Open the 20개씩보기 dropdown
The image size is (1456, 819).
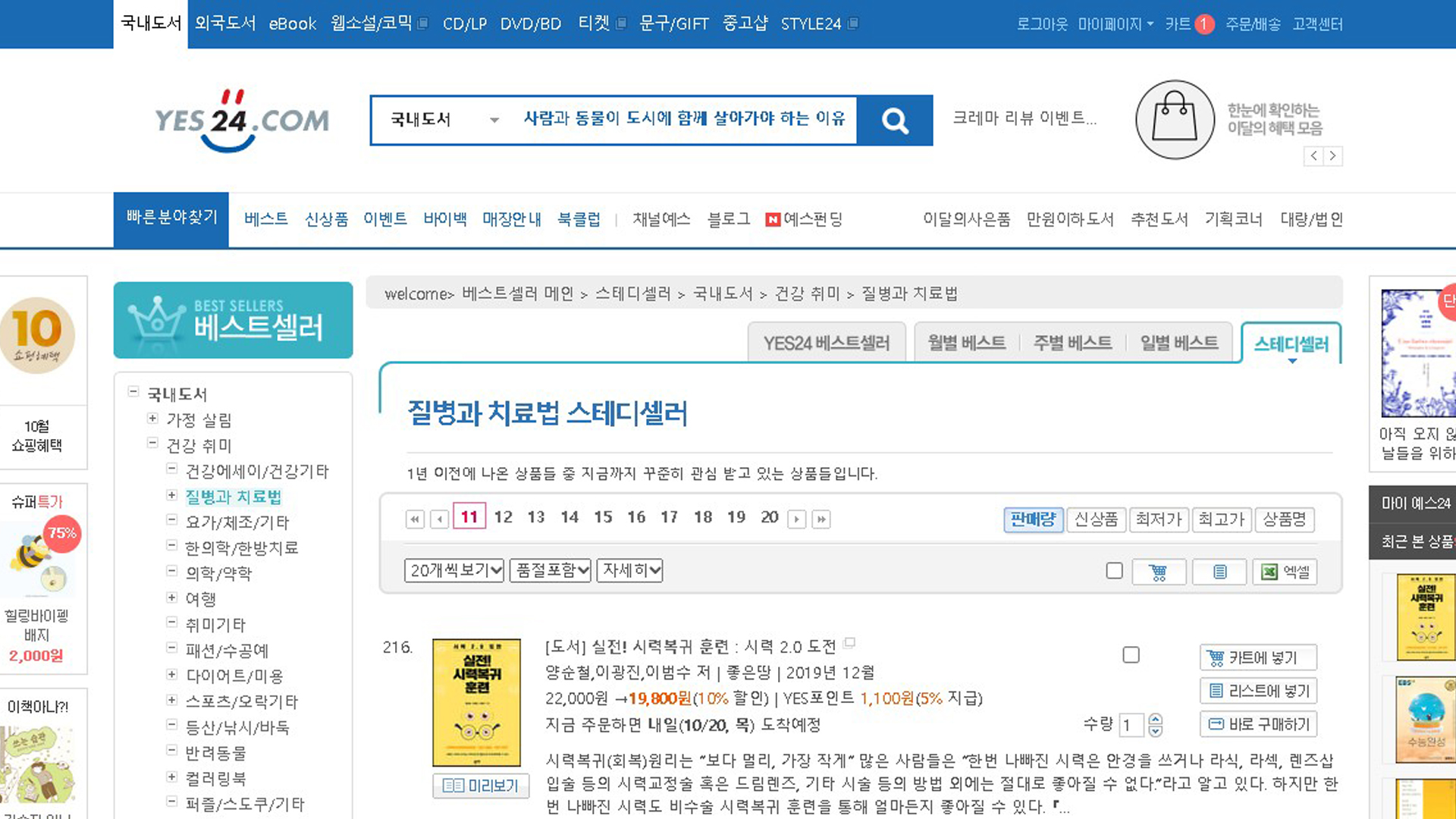(x=453, y=570)
